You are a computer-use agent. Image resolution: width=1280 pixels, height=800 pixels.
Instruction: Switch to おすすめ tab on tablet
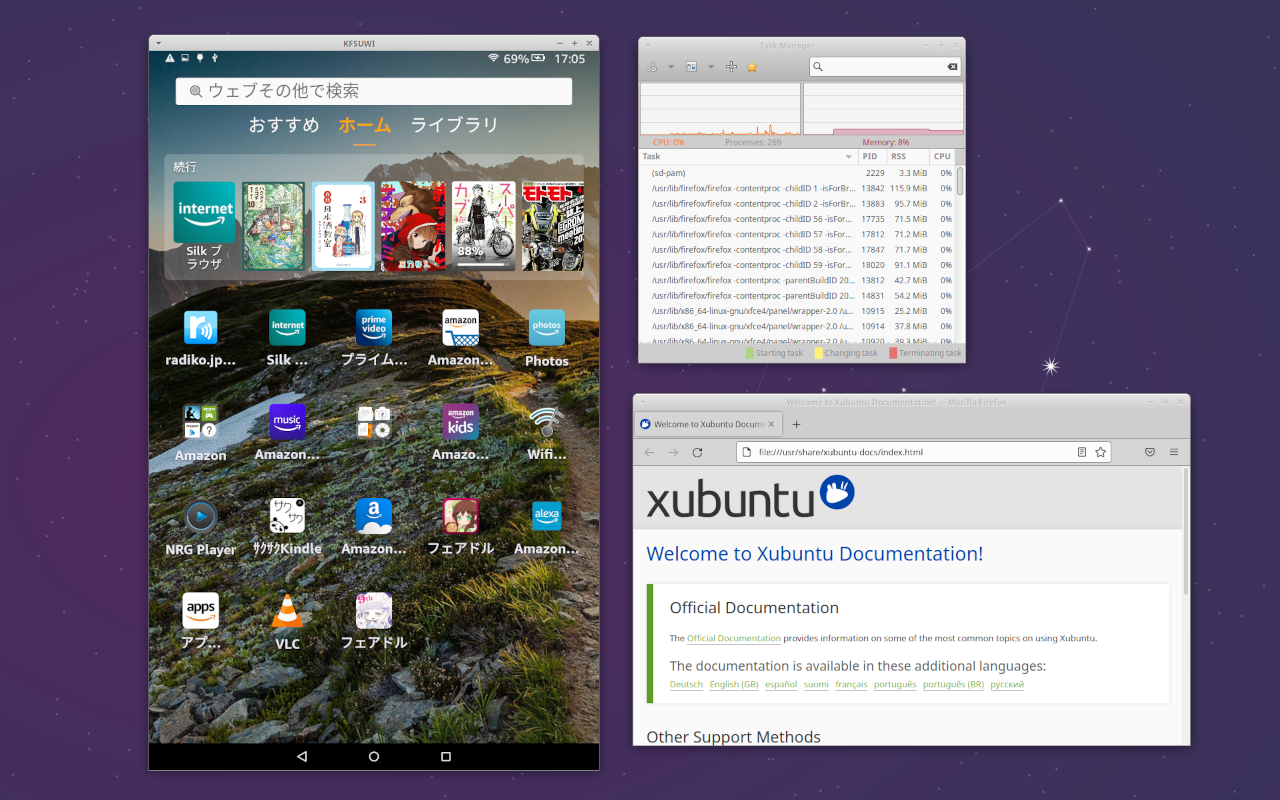(284, 125)
